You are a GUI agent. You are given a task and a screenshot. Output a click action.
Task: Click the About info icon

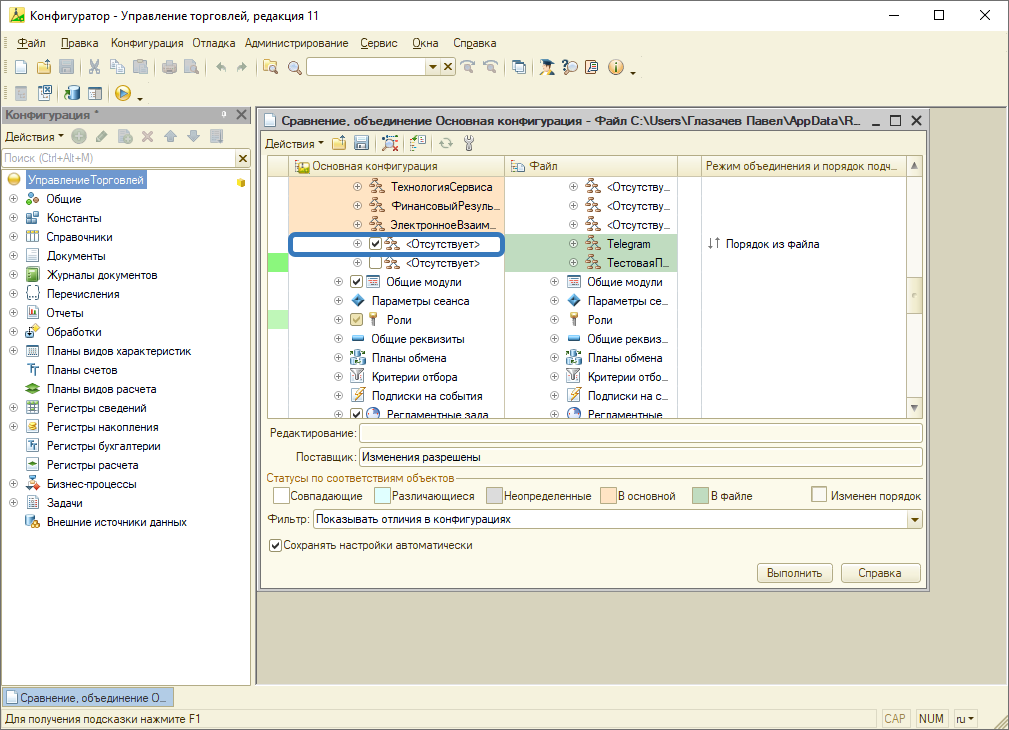pyautogui.click(x=615, y=67)
